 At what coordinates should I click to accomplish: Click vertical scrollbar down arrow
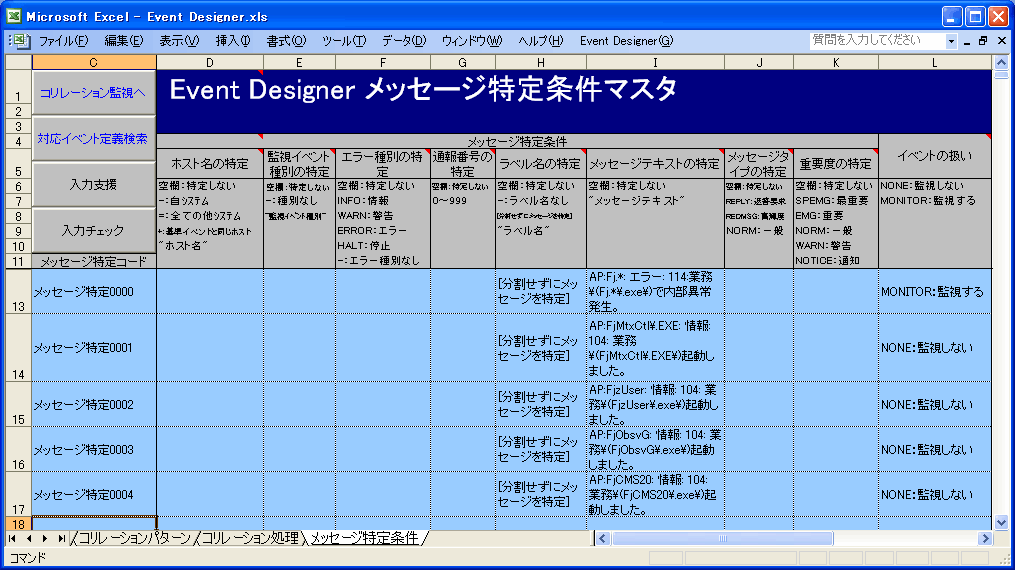tap(1001, 523)
